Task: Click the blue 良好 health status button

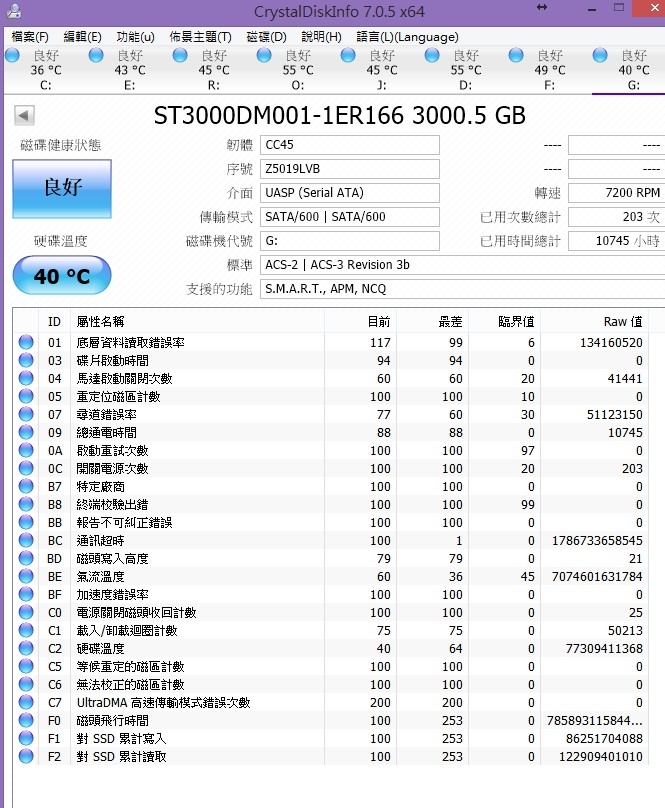Action: pos(62,189)
